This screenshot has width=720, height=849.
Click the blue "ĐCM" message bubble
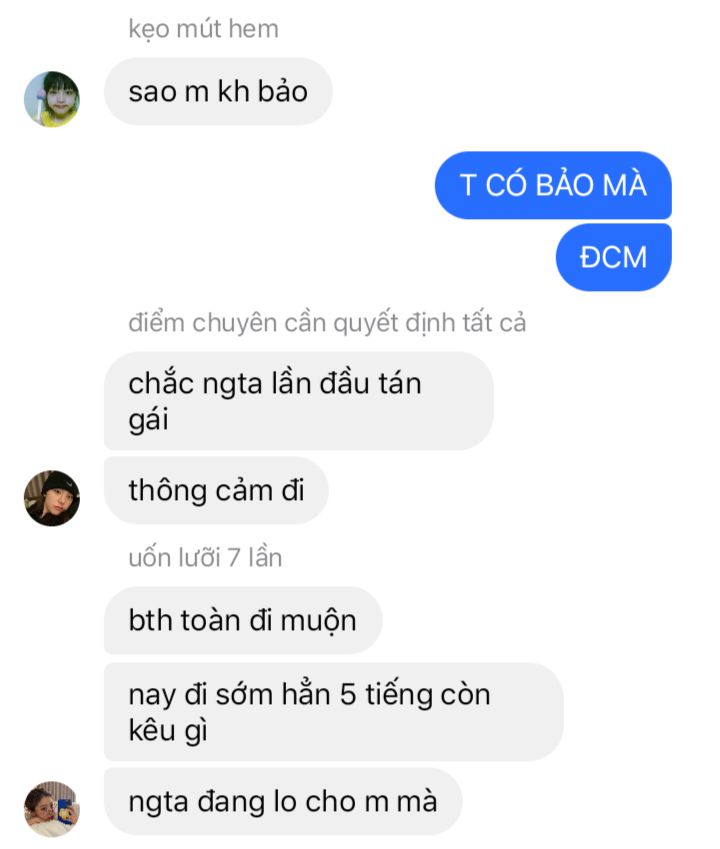click(x=613, y=257)
